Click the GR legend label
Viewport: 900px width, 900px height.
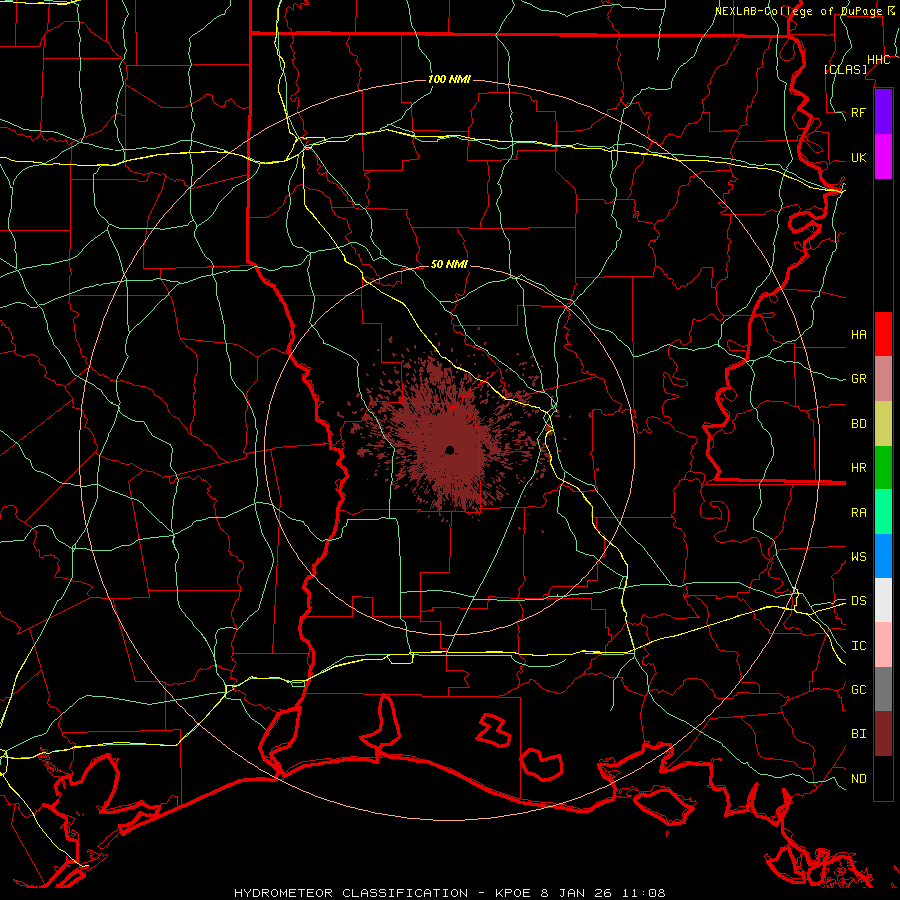(858, 379)
